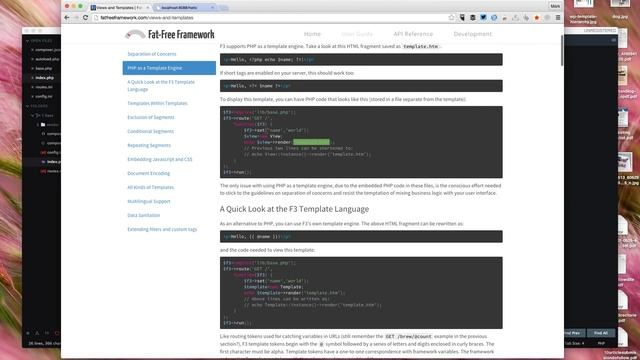Click the page vertical scrollbar
The width and height of the screenshot is (640, 360).
click(x=562, y=50)
